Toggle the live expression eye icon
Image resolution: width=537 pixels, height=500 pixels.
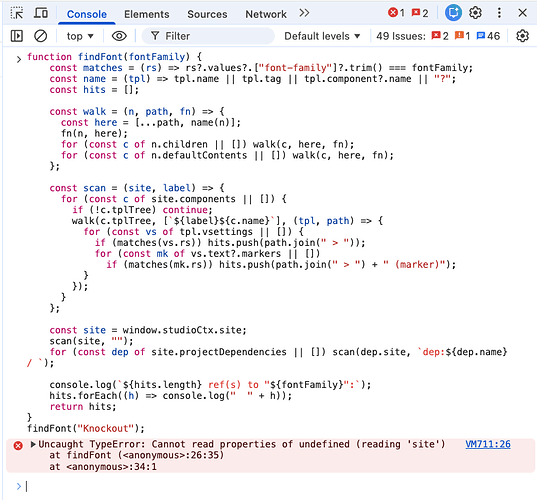point(119,36)
